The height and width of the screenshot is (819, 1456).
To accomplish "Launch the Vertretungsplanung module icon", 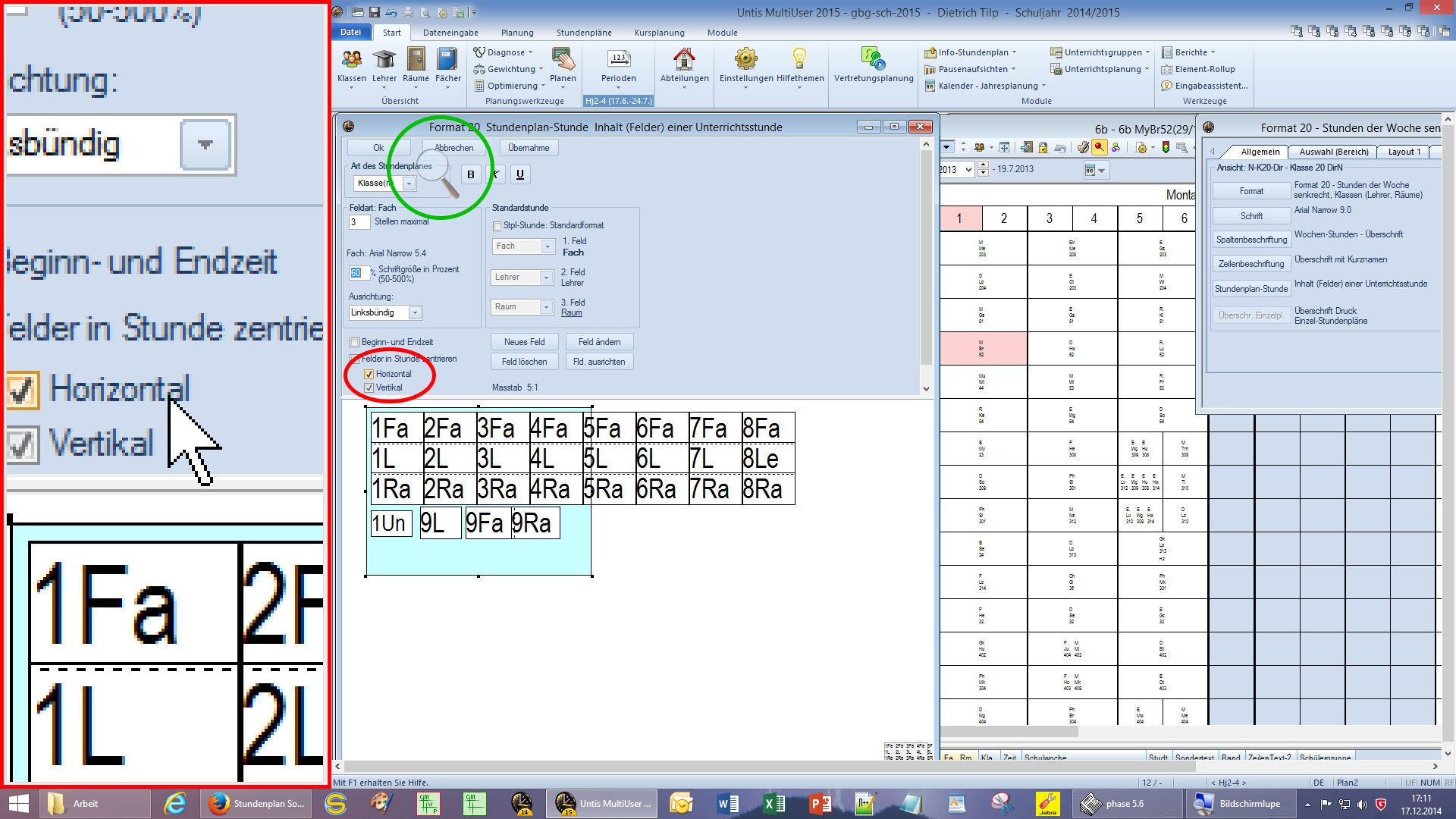I will point(873,59).
